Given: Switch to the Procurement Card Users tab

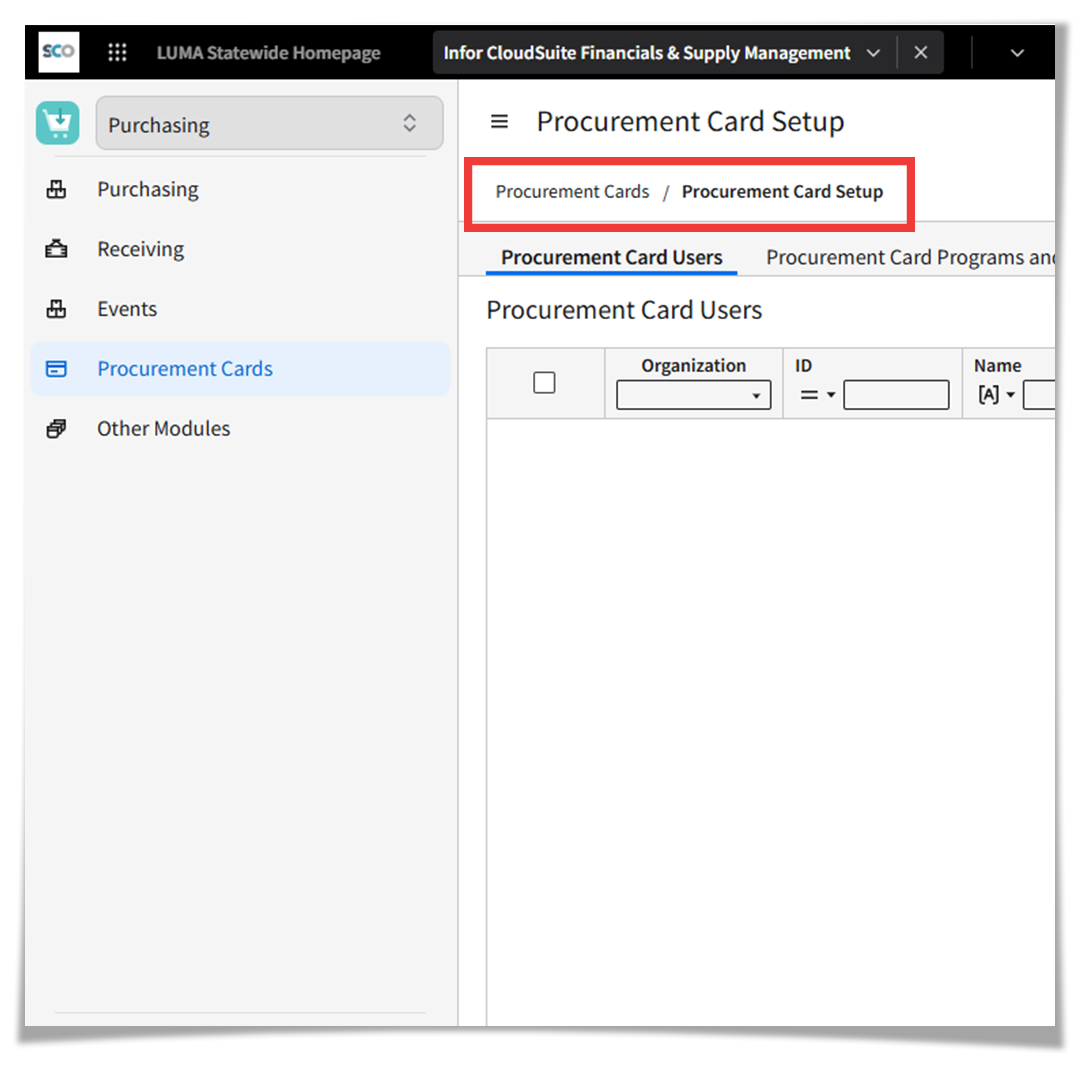Looking at the screenshot, I should point(612,257).
